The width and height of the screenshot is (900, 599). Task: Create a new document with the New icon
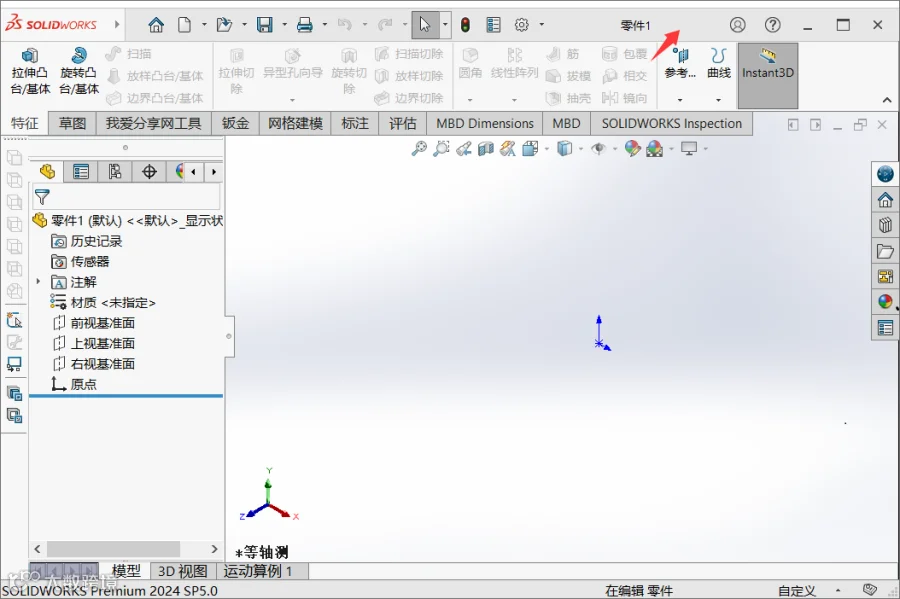coord(184,25)
